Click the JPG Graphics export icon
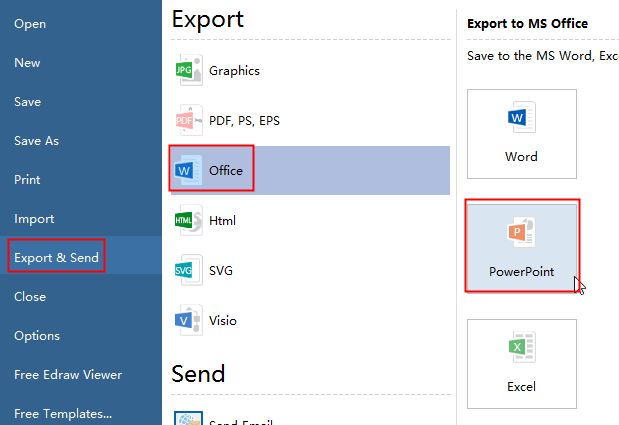619x425 pixels. coord(185,71)
